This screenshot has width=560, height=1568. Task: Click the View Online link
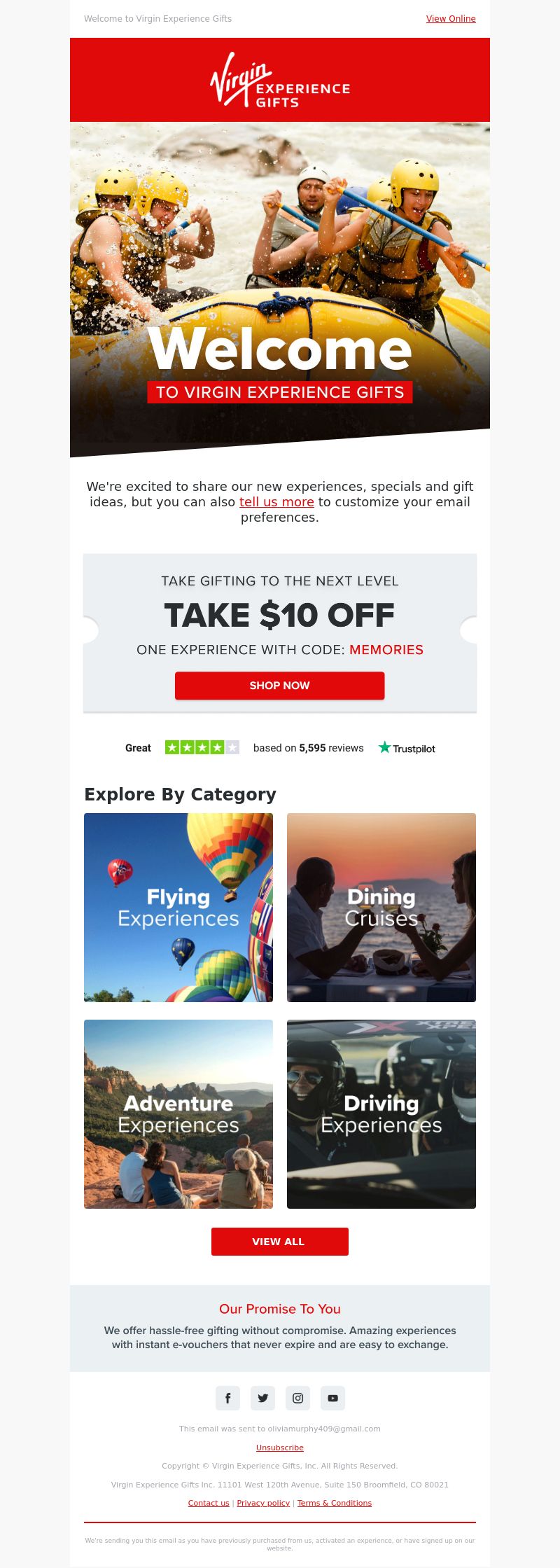pyautogui.click(x=451, y=19)
